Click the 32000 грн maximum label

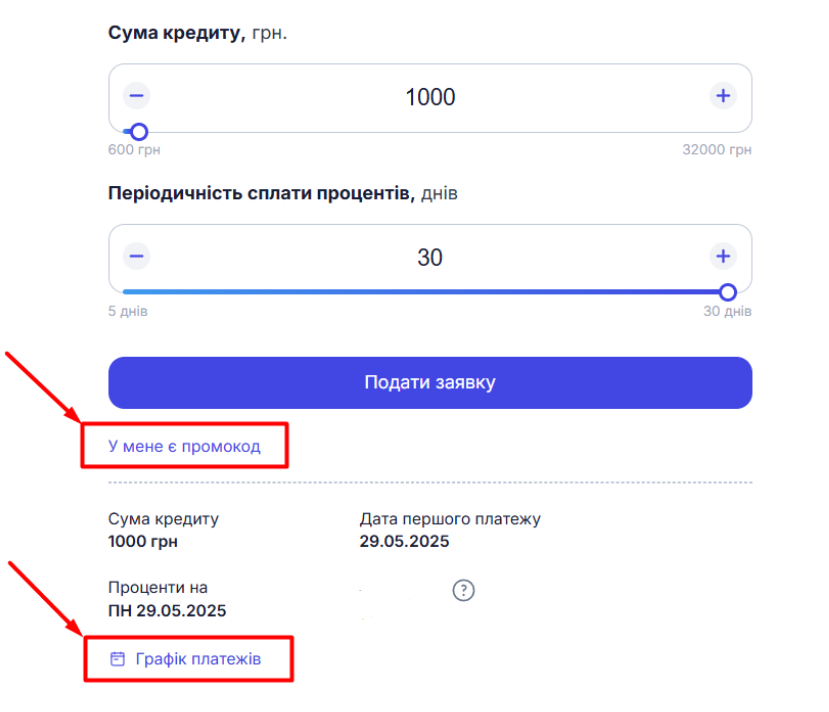tap(717, 150)
